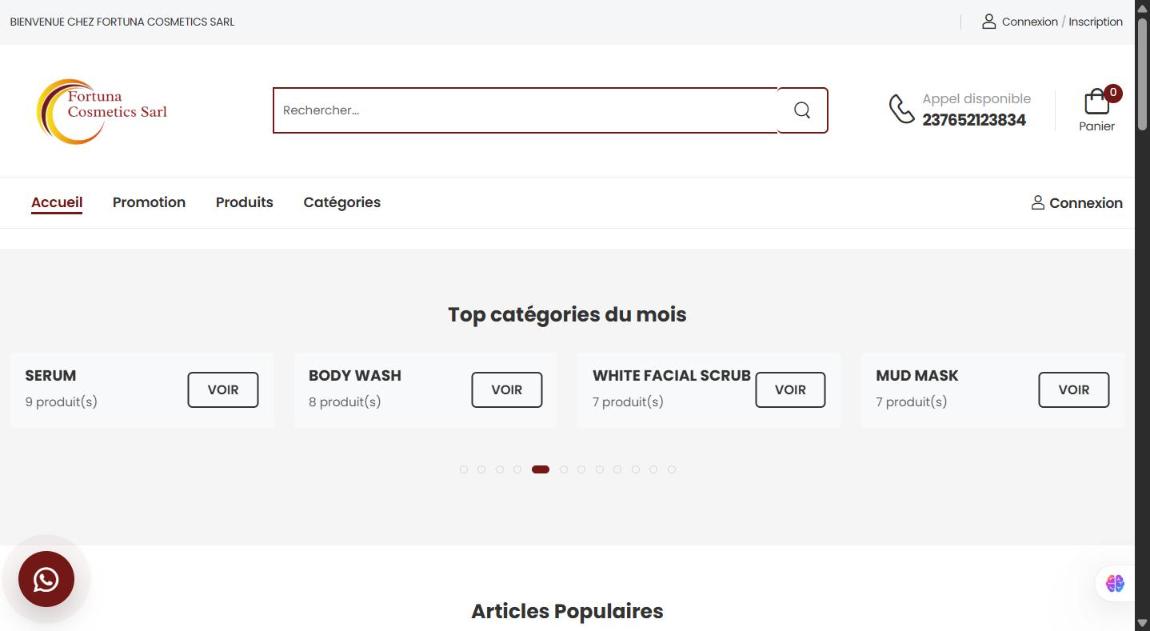Click the "Appel disponible" label
Image resolution: width=1150 pixels, height=631 pixels.
point(976,98)
